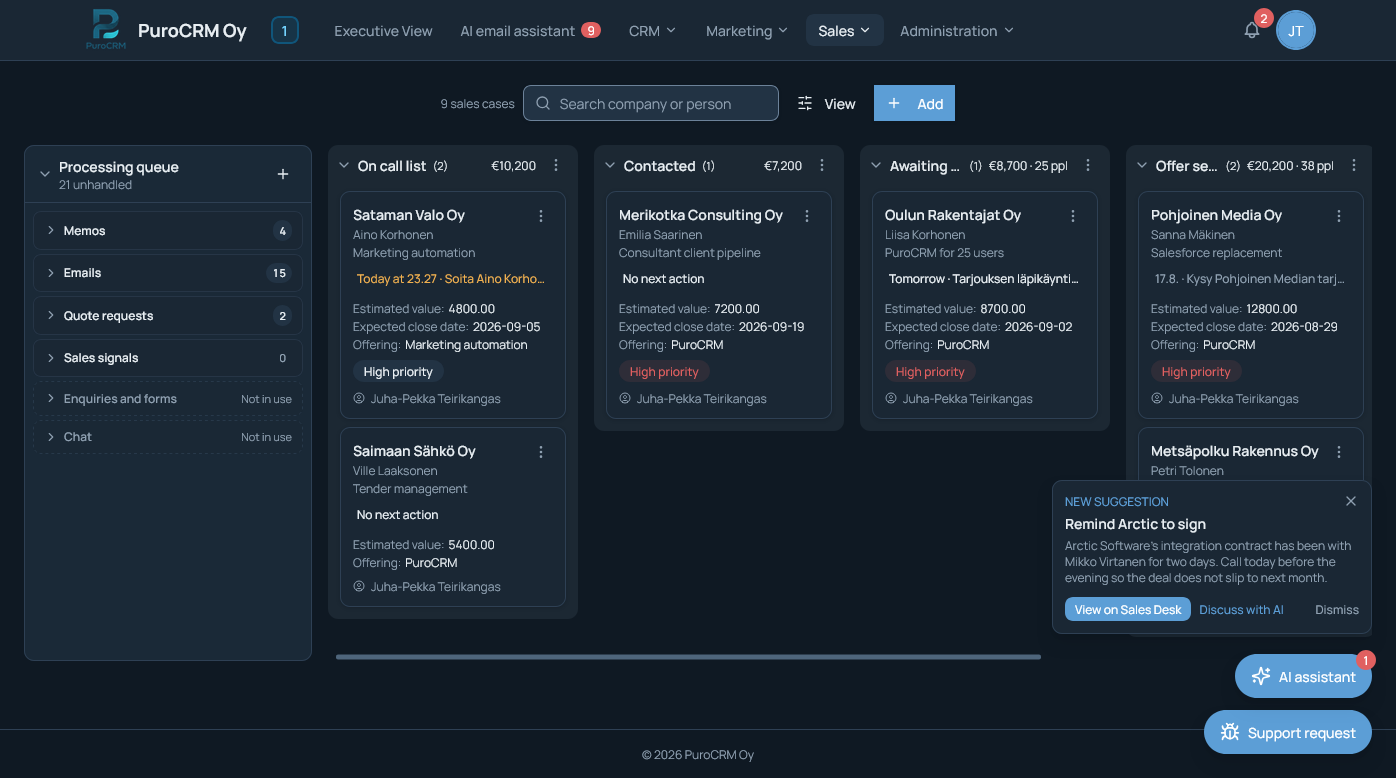This screenshot has width=1396, height=778.
Task: Close the New Suggestion popup
Action: (1351, 501)
